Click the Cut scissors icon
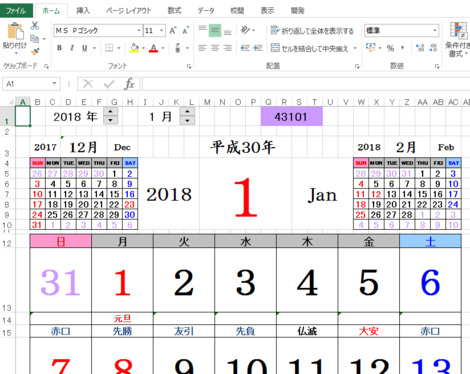470x374 pixels. tap(35, 26)
